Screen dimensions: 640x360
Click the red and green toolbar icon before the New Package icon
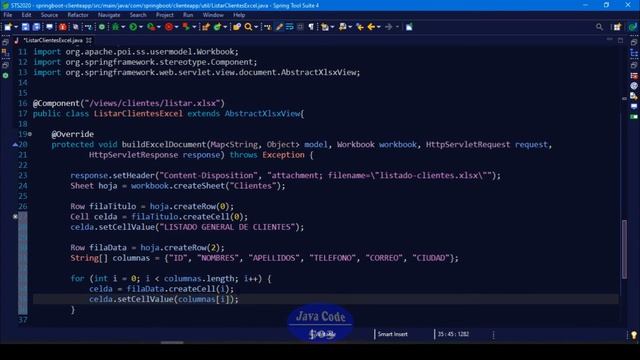pyautogui.click(x=186, y=27)
